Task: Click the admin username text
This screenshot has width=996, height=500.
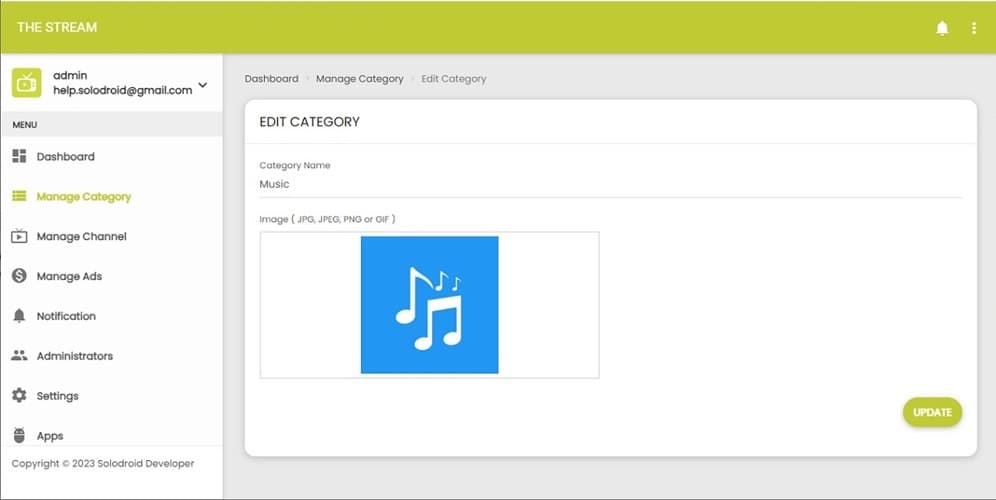Action: (x=70, y=75)
